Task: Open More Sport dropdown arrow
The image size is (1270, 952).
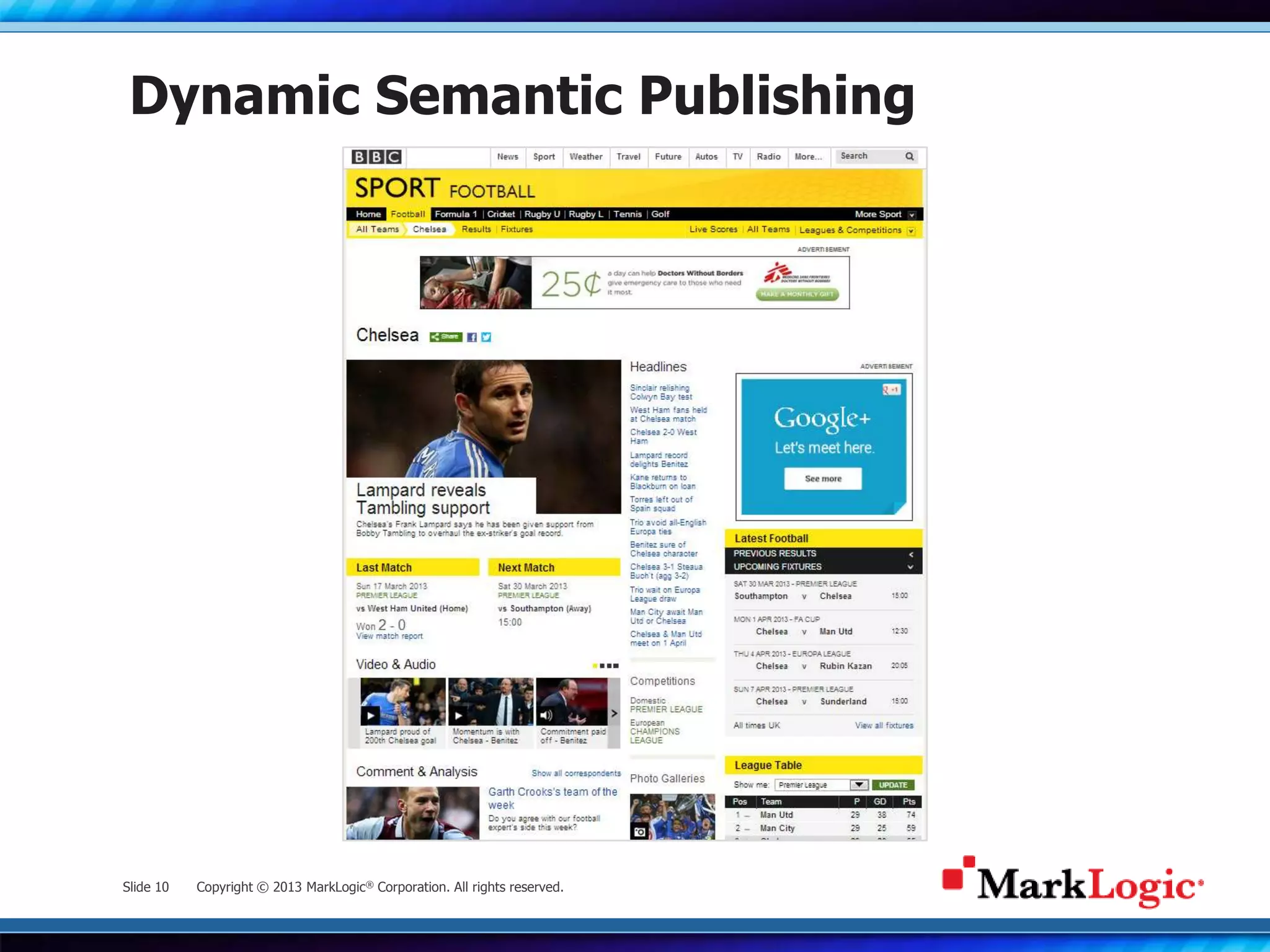Action: [x=912, y=214]
